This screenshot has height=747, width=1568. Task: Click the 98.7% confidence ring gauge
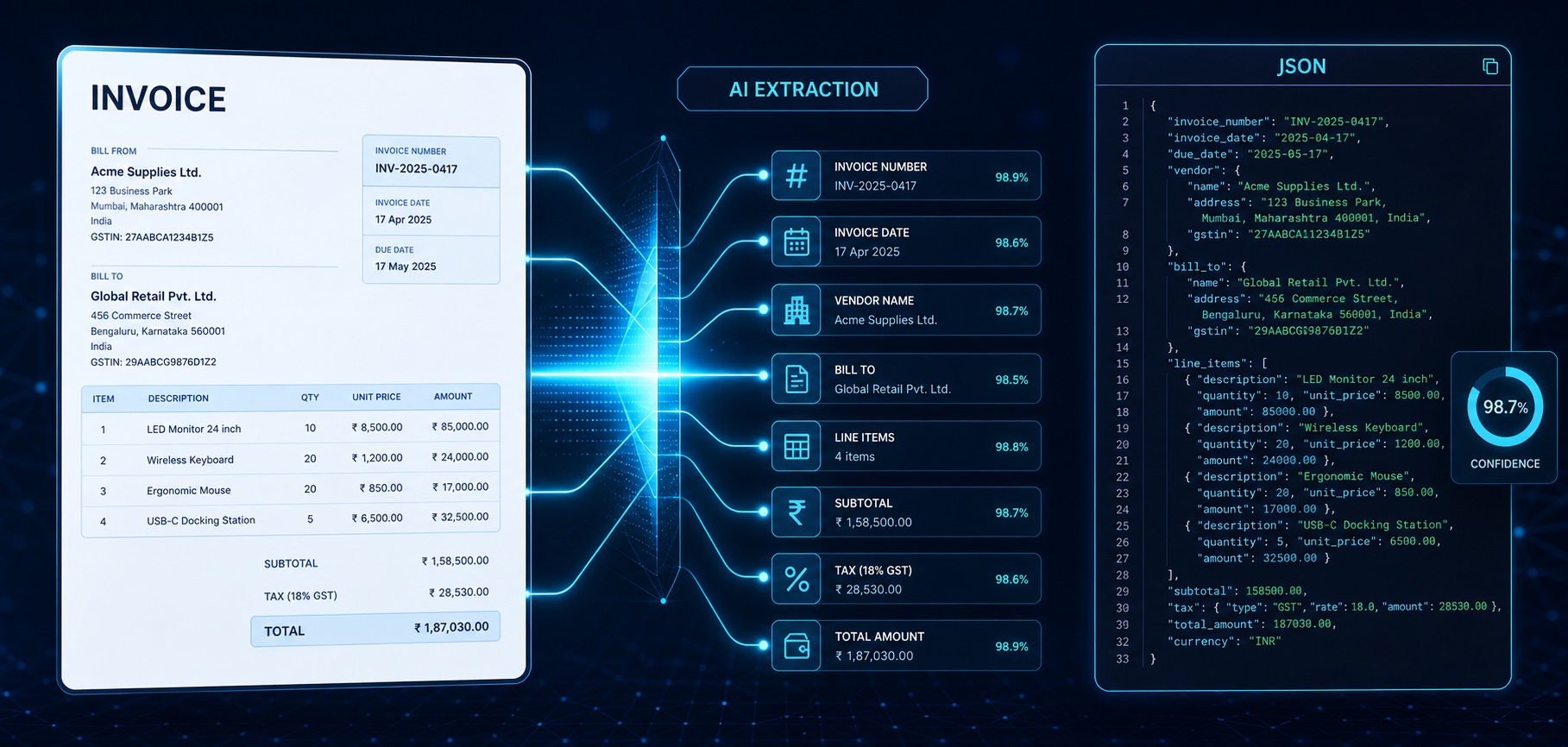pyautogui.click(x=1504, y=407)
